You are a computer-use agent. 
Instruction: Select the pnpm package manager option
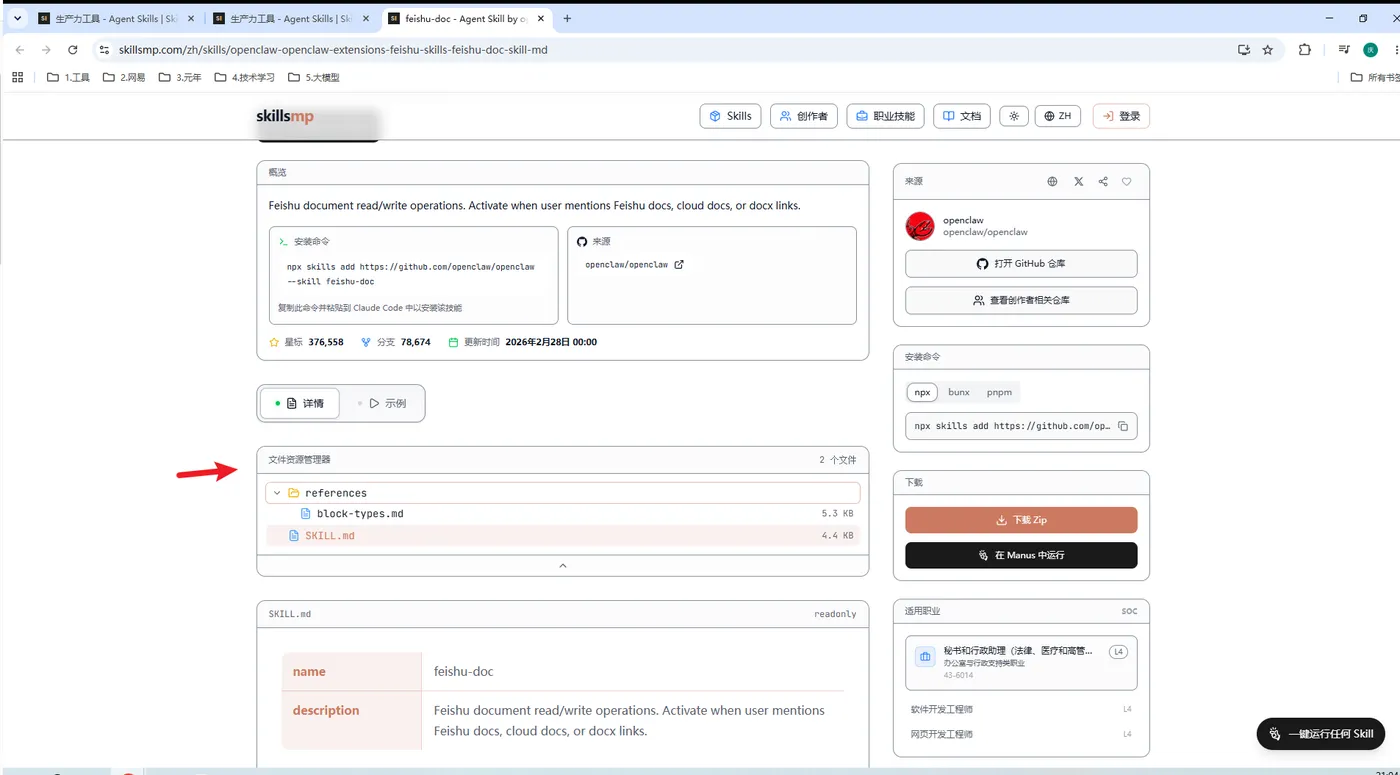999,392
